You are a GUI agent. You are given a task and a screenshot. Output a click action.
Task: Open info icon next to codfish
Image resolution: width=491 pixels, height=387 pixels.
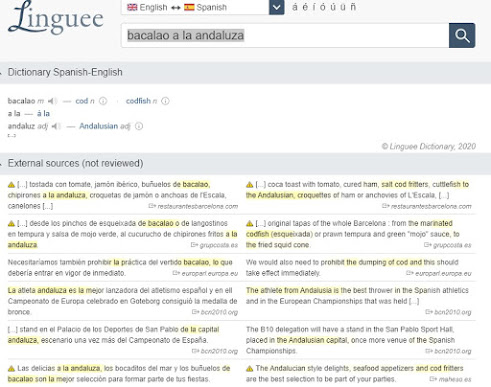(165, 101)
